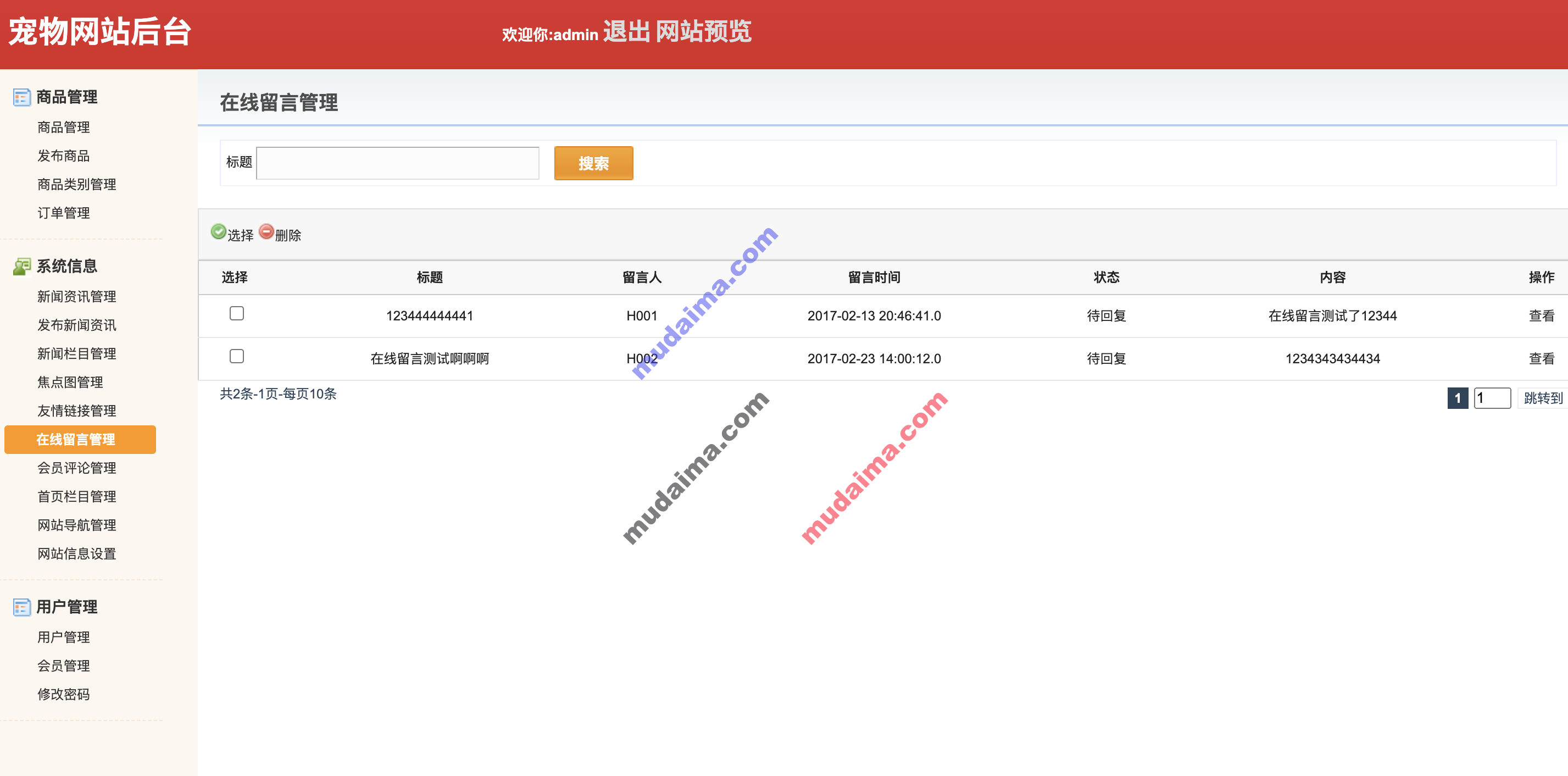Open 用户管理 submenu item

coord(63,637)
